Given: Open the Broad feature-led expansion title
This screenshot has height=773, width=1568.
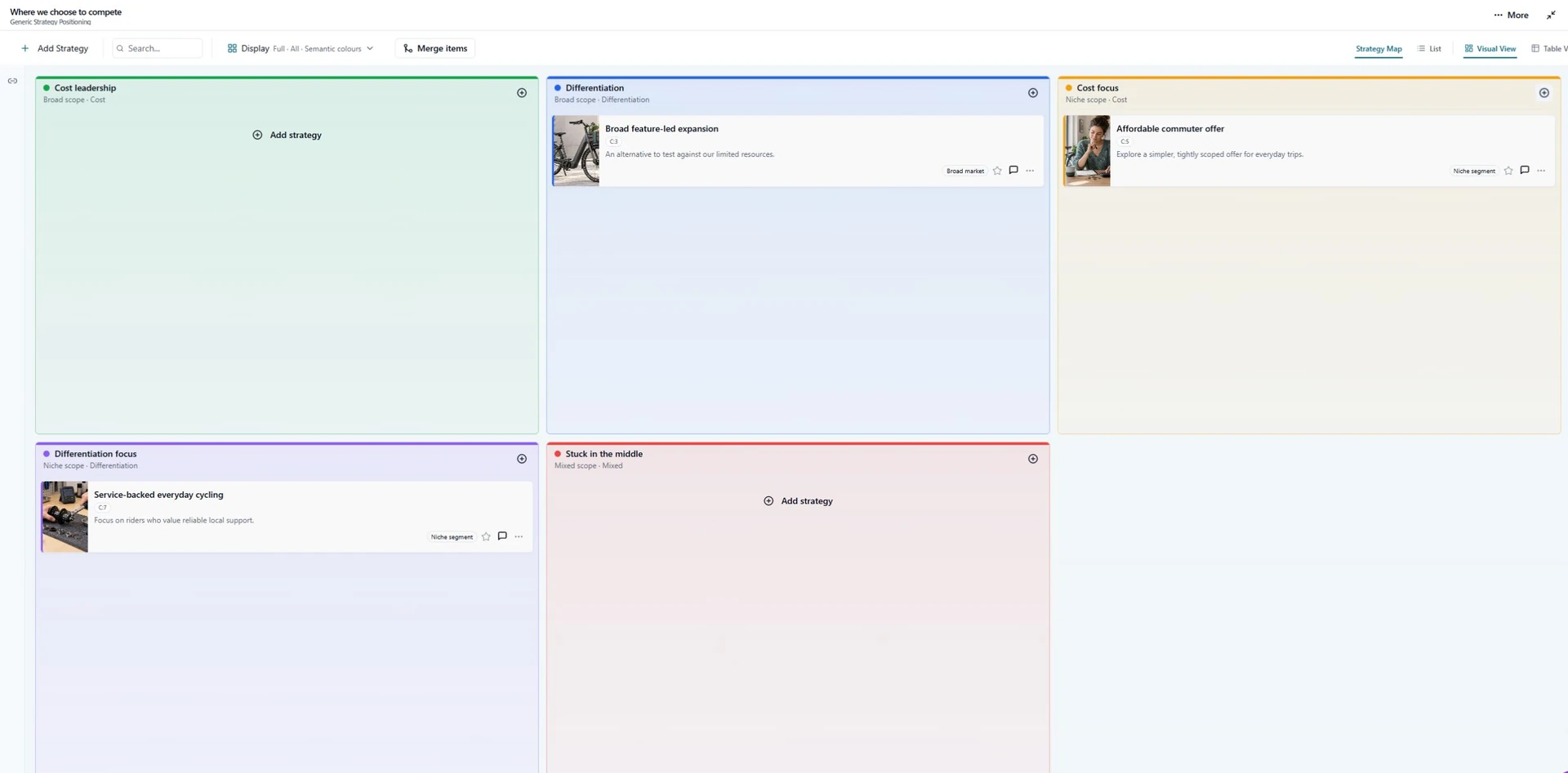Looking at the screenshot, I should coord(661,128).
